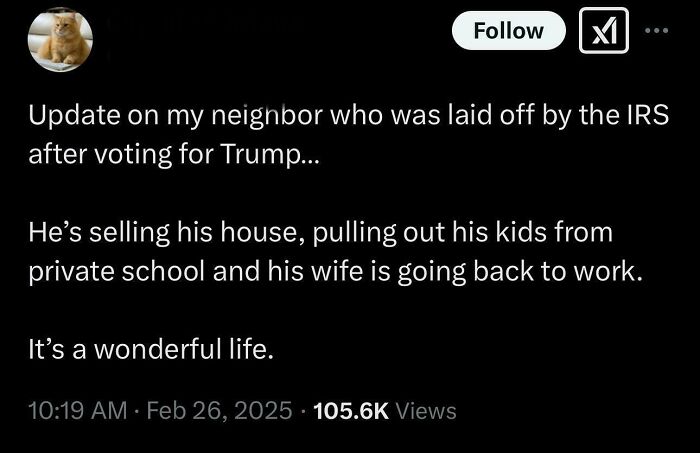Click the 105.6K view count

[x=349, y=410]
